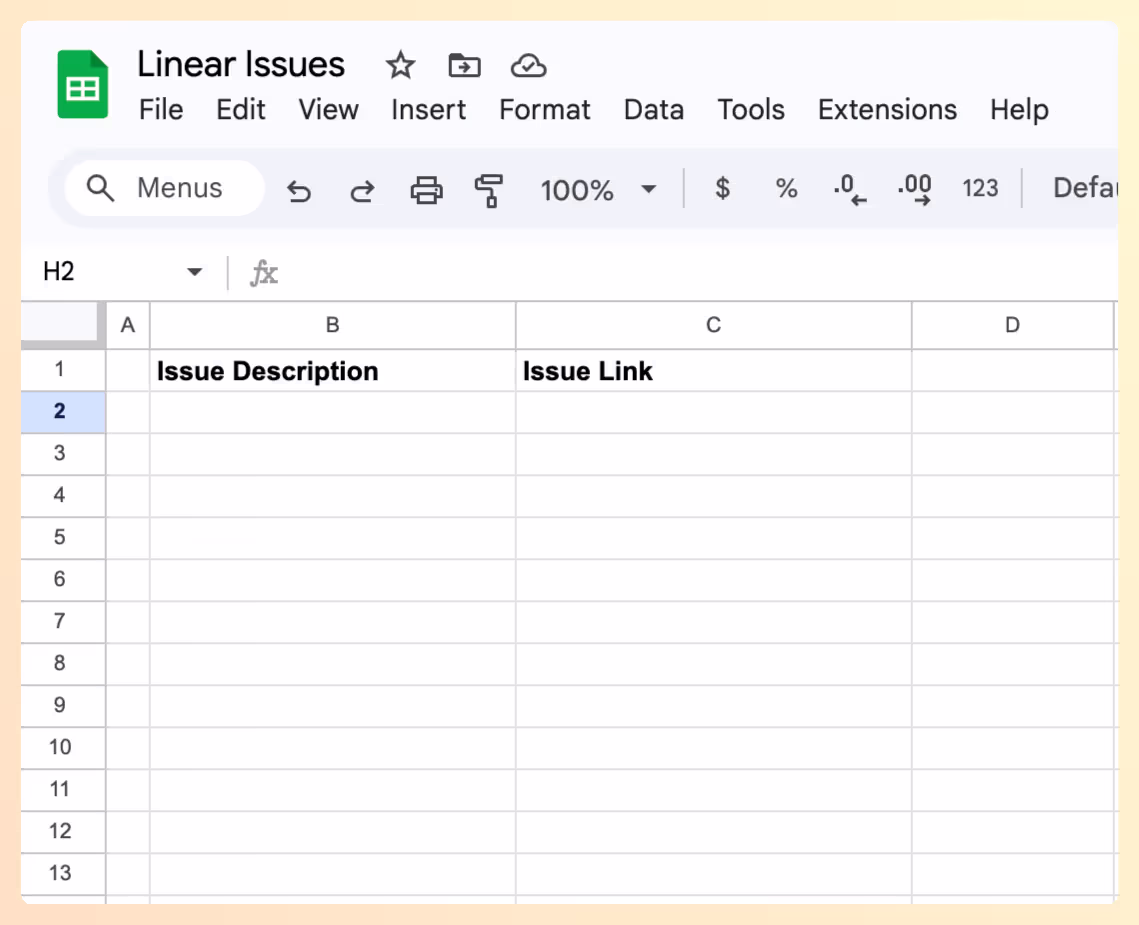The image size is (1139, 925).
Task: Click the Undo arrow
Action: 299,190
